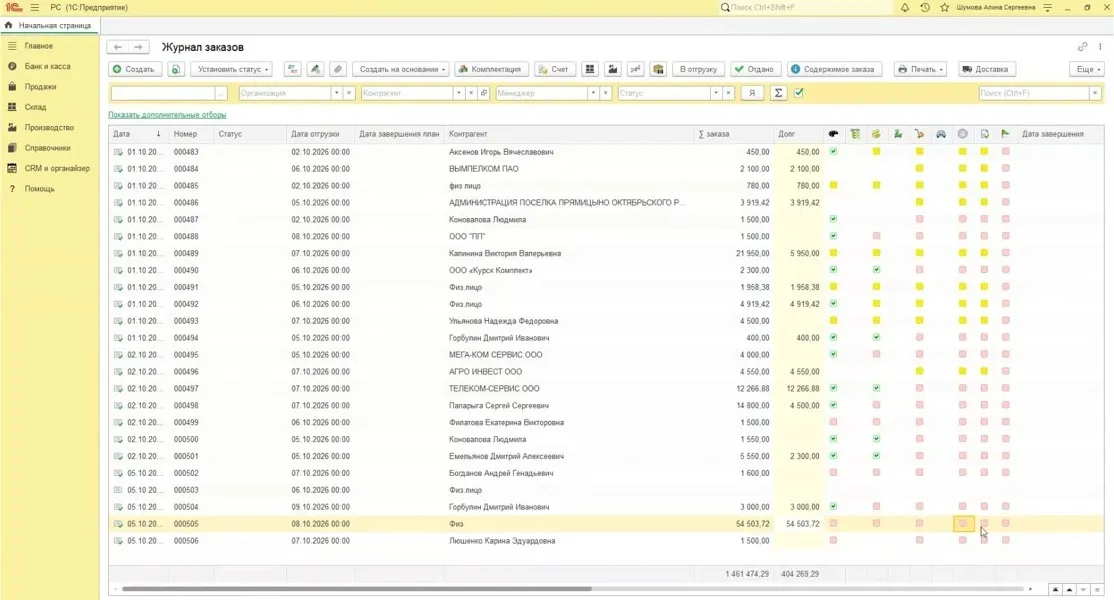
Task: Go forward with the right arrow
Action: click(x=139, y=47)
